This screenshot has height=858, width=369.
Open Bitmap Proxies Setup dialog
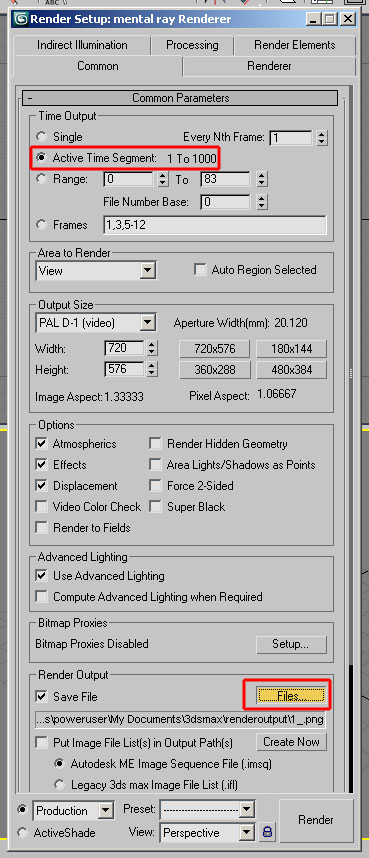click(291, 644)
